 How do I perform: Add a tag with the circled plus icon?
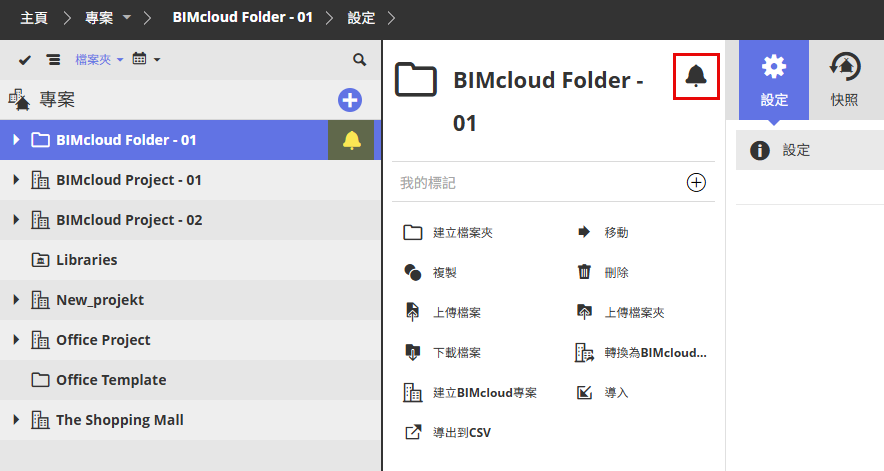point(696,183)
